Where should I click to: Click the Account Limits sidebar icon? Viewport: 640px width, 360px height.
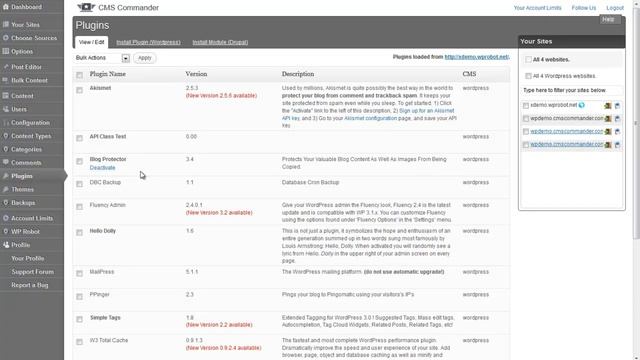tap(6, 218)
